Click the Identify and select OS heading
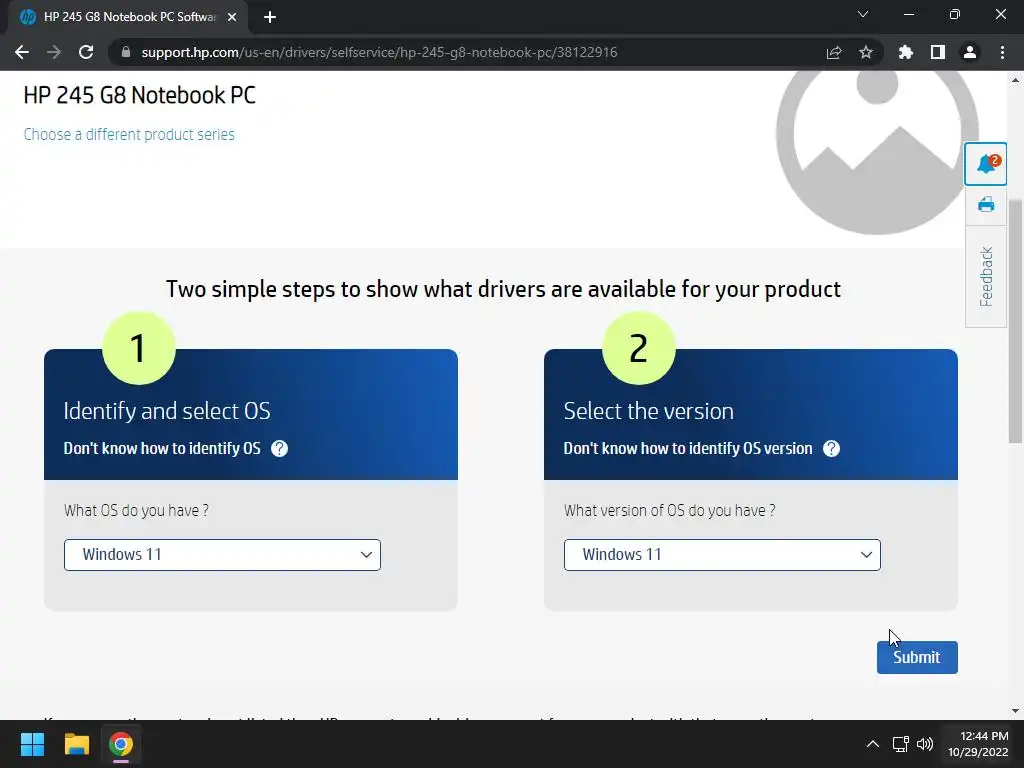Screen dimensions: 1024x768 click(x=167, y=411)
